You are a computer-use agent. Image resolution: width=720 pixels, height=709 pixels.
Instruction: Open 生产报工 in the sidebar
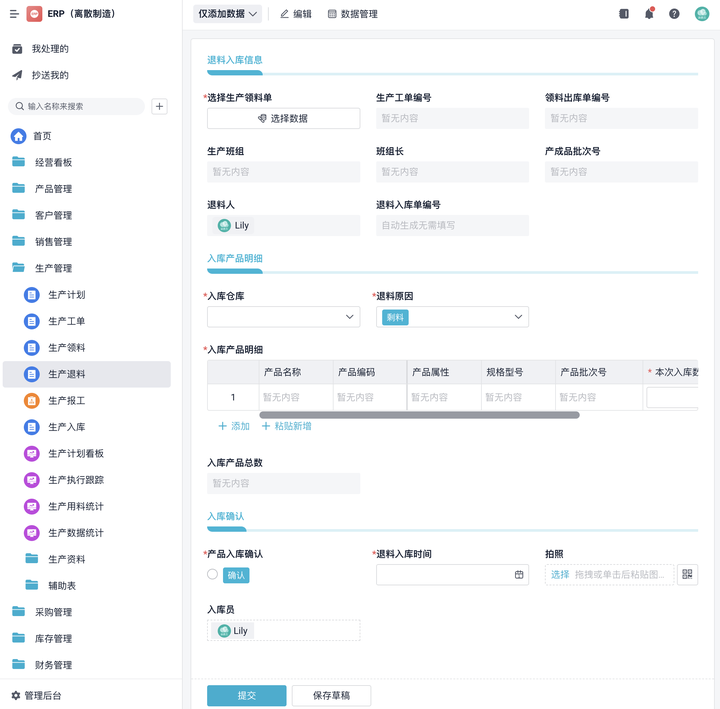tap(67, 400)
